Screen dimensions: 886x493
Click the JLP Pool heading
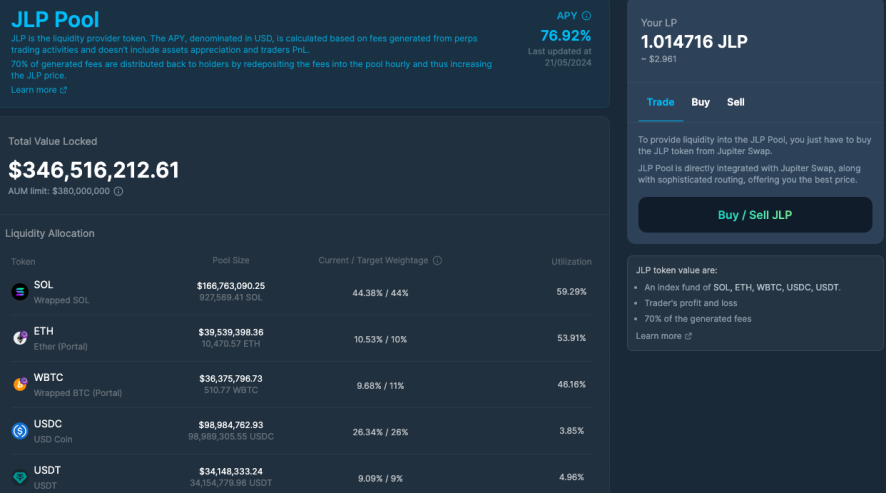coord(55,19)
